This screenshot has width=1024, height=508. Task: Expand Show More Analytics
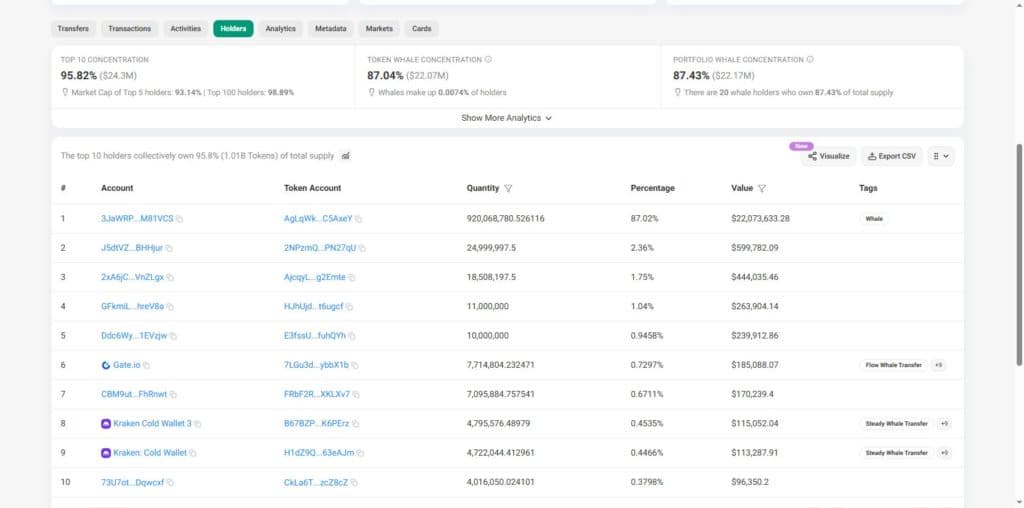pyautogui.click(x=507, y=118)
